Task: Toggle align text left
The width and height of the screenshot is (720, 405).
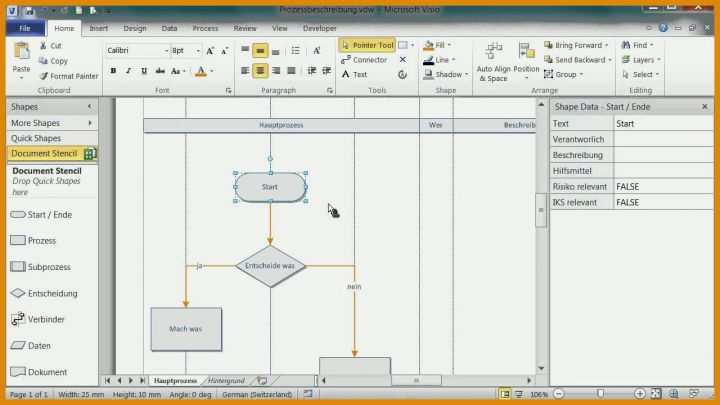Action: click(x=245, y=71)
